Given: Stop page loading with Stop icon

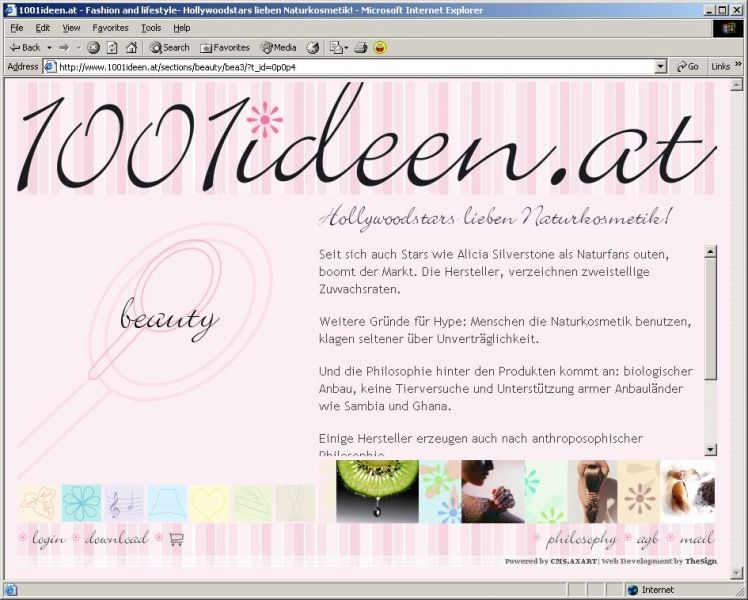Looking at the screenshot, I should [93, 47].
